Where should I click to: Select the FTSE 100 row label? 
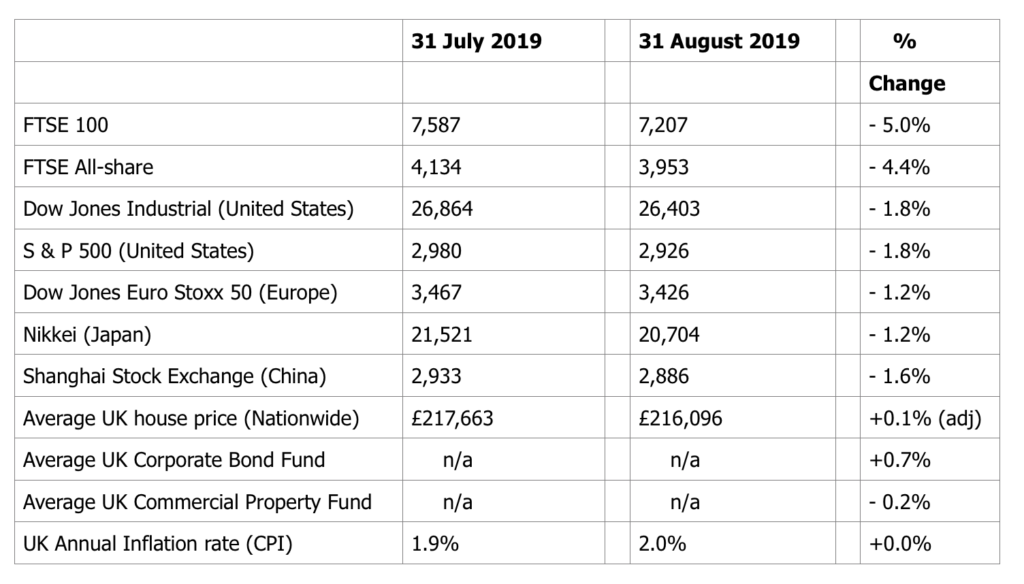tap(65, 125)
